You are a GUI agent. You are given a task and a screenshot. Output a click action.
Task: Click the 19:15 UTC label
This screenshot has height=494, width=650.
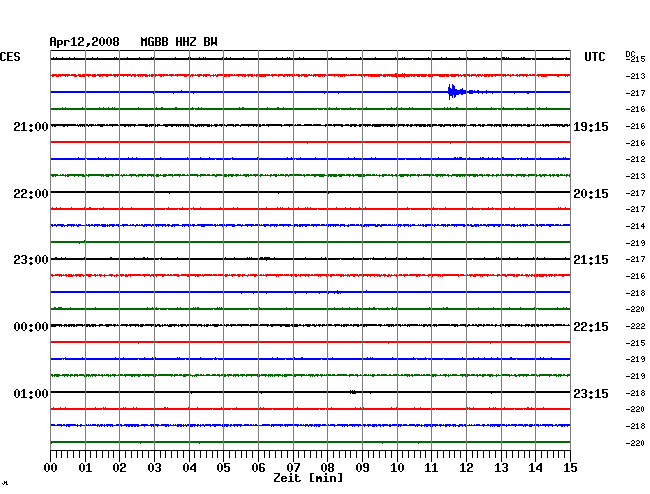coord(591,126)
